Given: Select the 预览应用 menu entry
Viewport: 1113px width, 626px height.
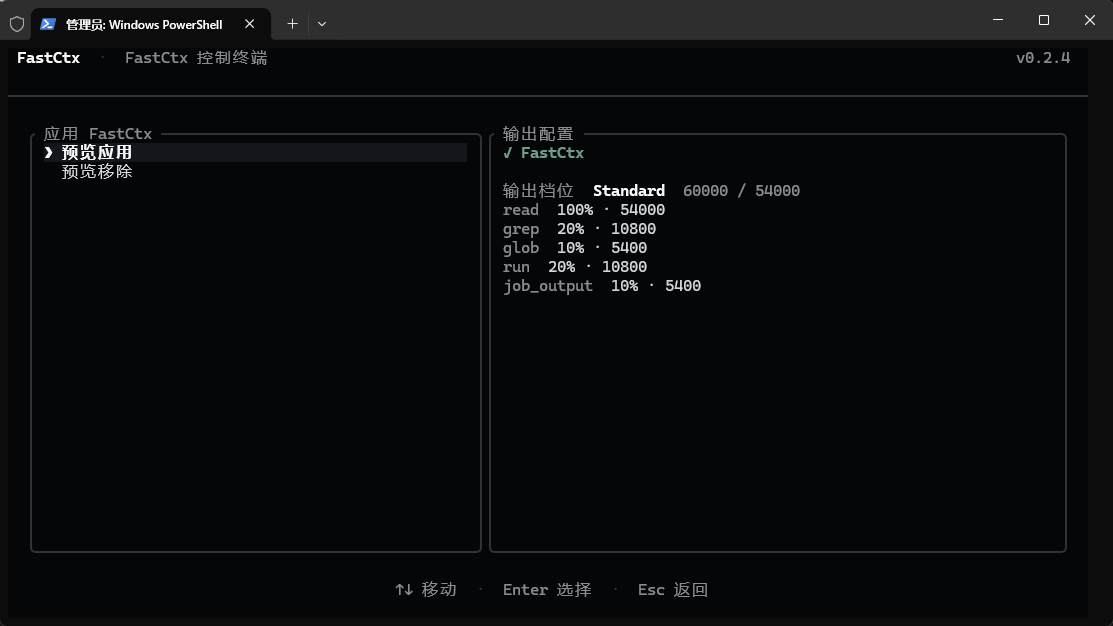Looking at the screenshot, I should click(256, 153).
